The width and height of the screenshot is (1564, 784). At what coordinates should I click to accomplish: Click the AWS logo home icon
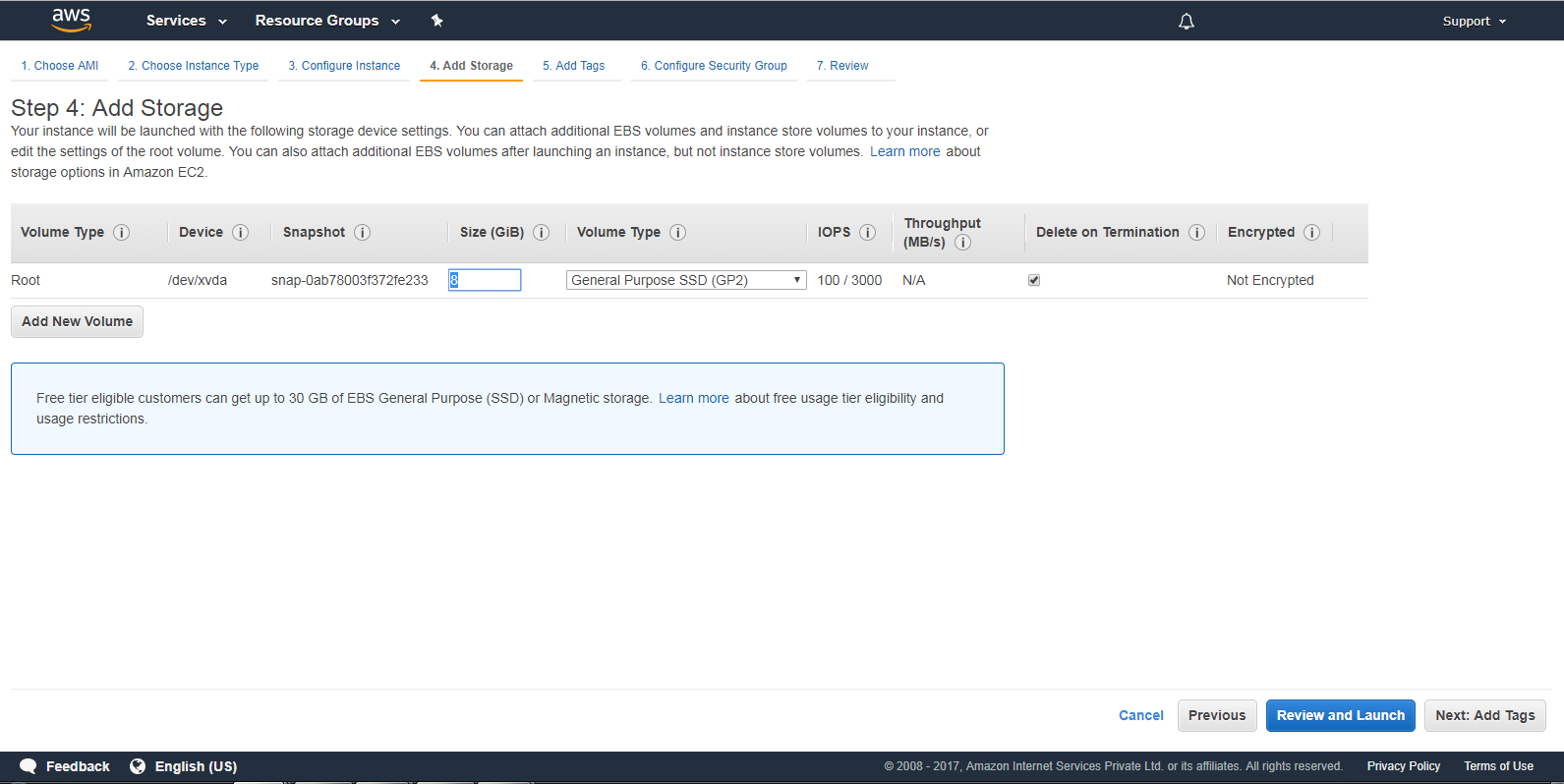point(71,20)
